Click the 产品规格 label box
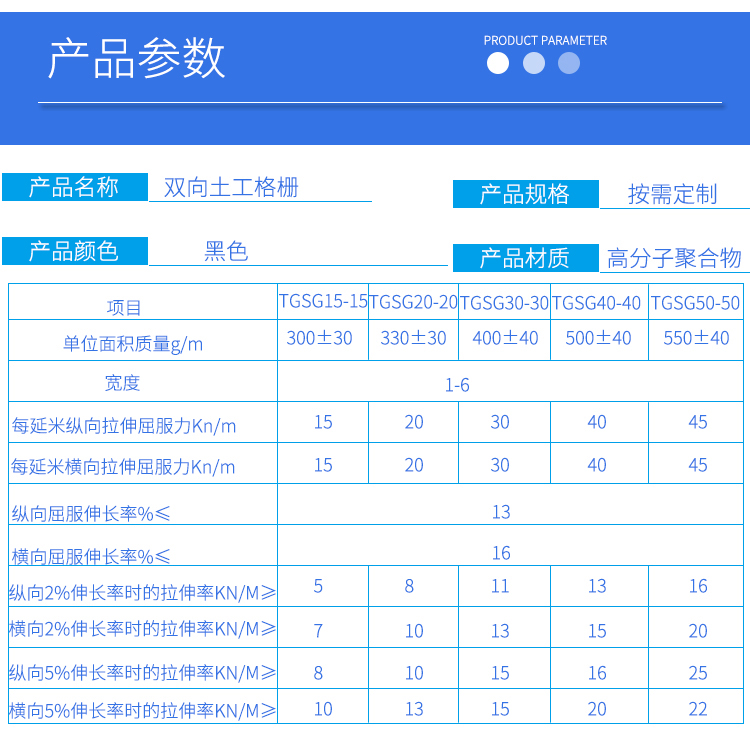The image size is (750, 730). coord(526,194)
